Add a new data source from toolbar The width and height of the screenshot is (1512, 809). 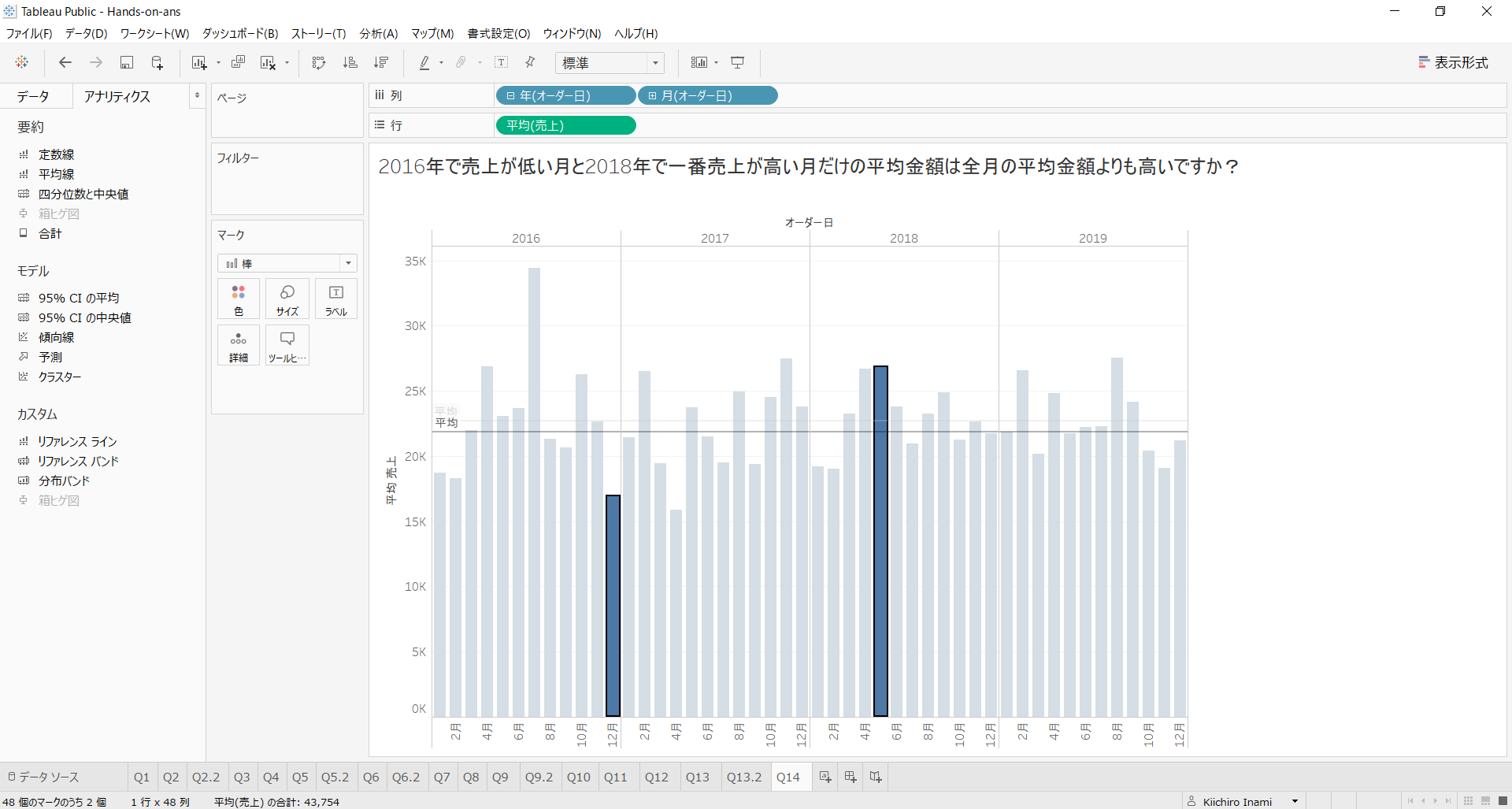[x=157, y=62]
